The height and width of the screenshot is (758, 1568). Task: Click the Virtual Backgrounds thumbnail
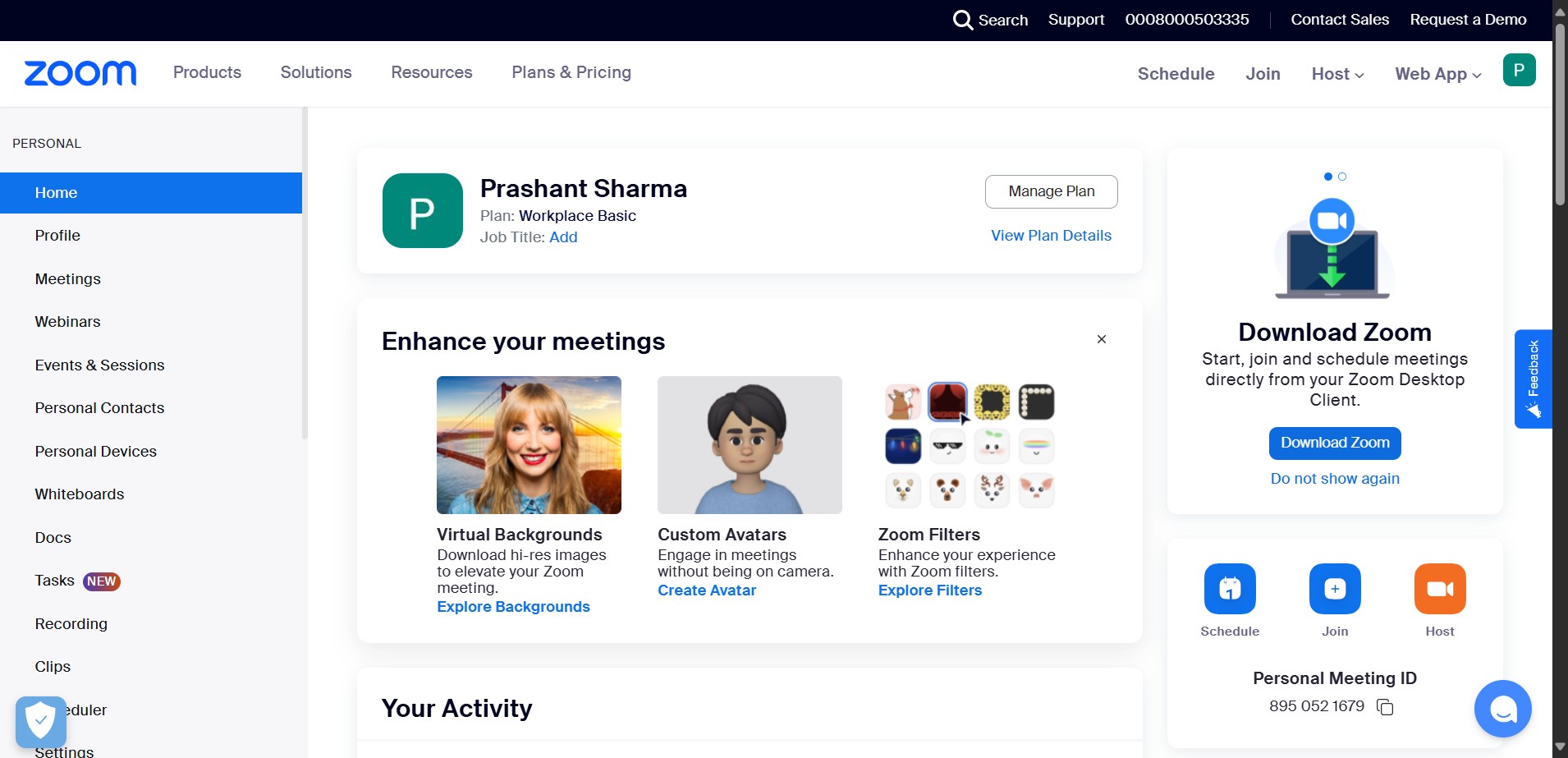[x=529, y=445]
